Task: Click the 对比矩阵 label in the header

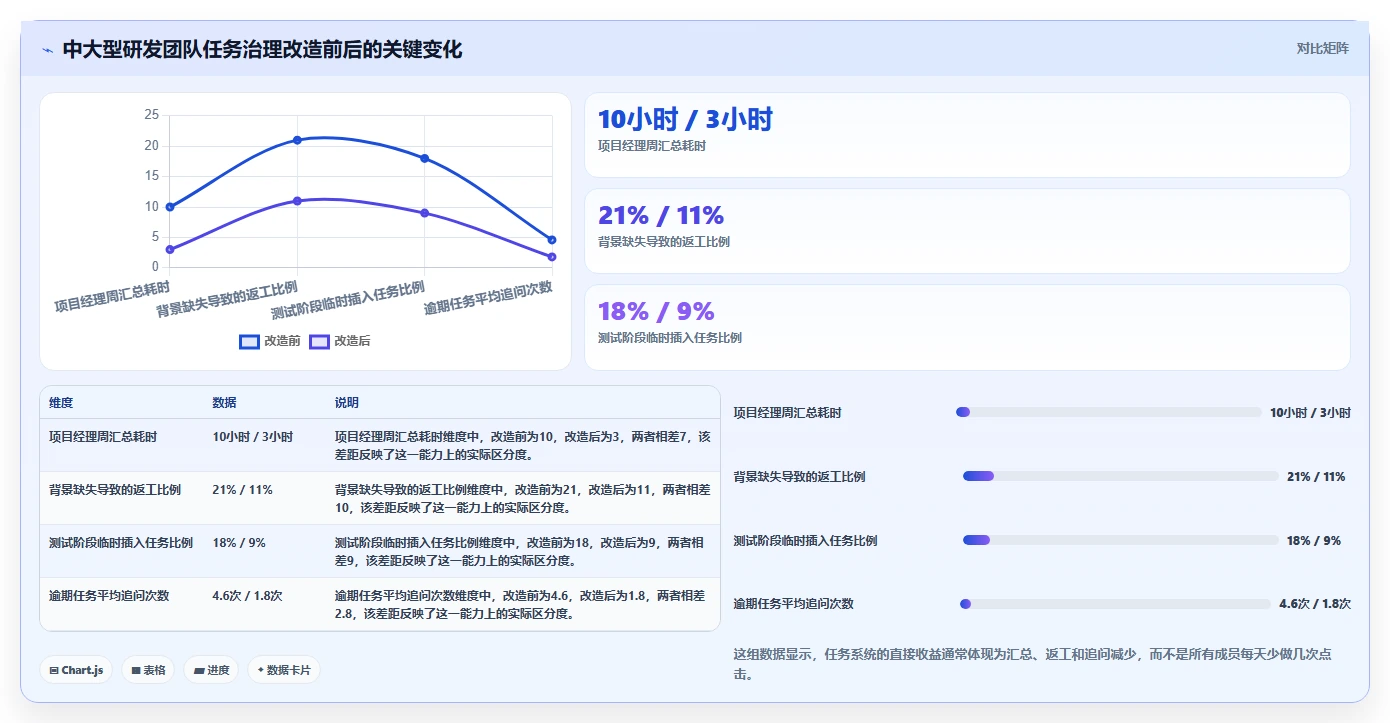Action: pyautogui.click(x=1322, y=48)
